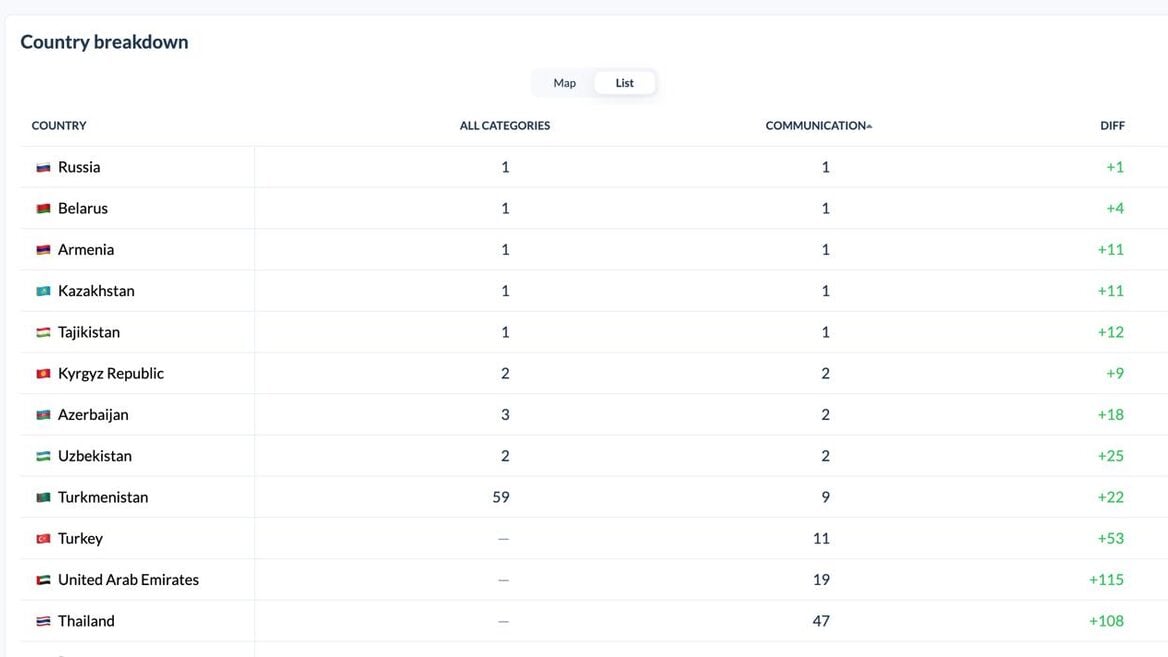Click the Armenia flag icon
Screen dimensions: 1168x657
43,250
